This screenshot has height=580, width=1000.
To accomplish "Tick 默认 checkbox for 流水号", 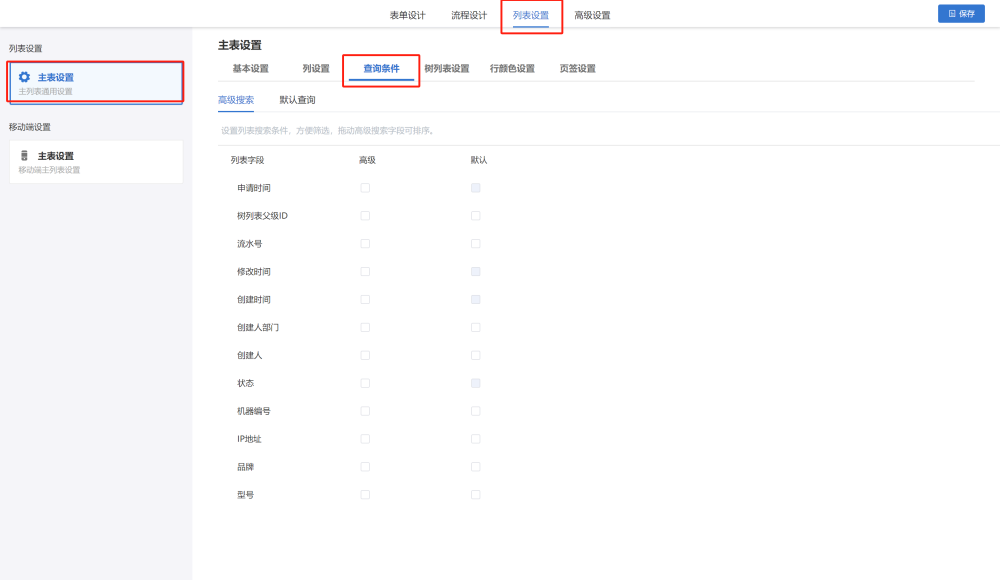I will point(476,244).
